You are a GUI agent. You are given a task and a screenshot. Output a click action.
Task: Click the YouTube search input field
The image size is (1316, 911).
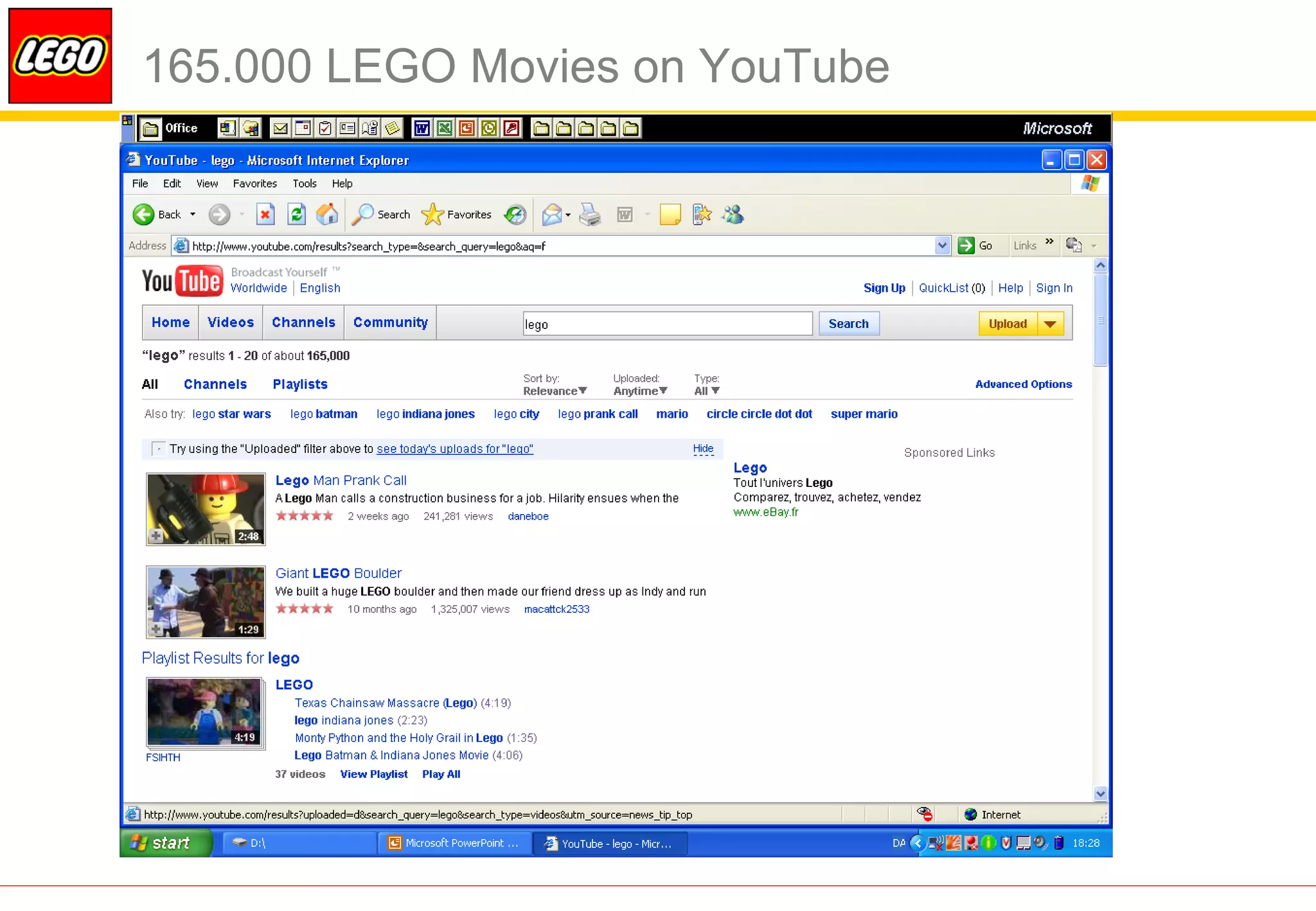click(x=668, y=324)
